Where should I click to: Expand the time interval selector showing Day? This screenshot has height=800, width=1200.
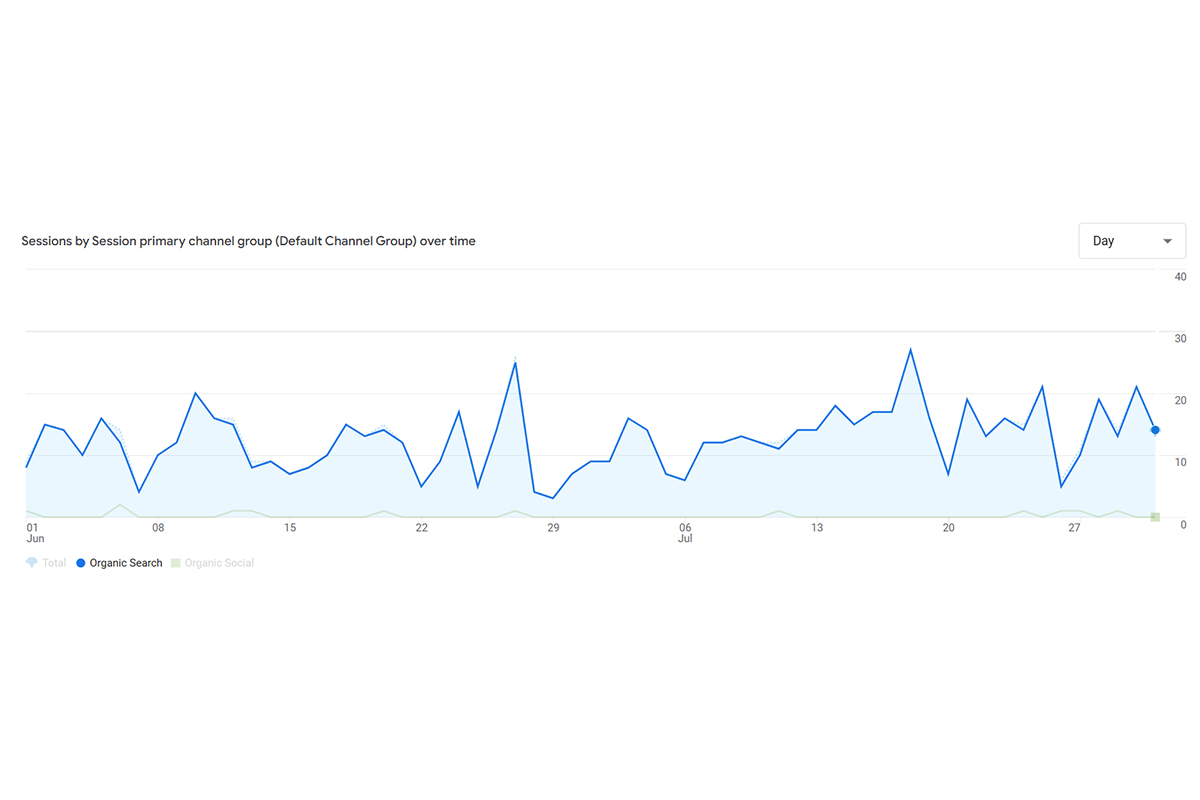tap(1131, 240)
